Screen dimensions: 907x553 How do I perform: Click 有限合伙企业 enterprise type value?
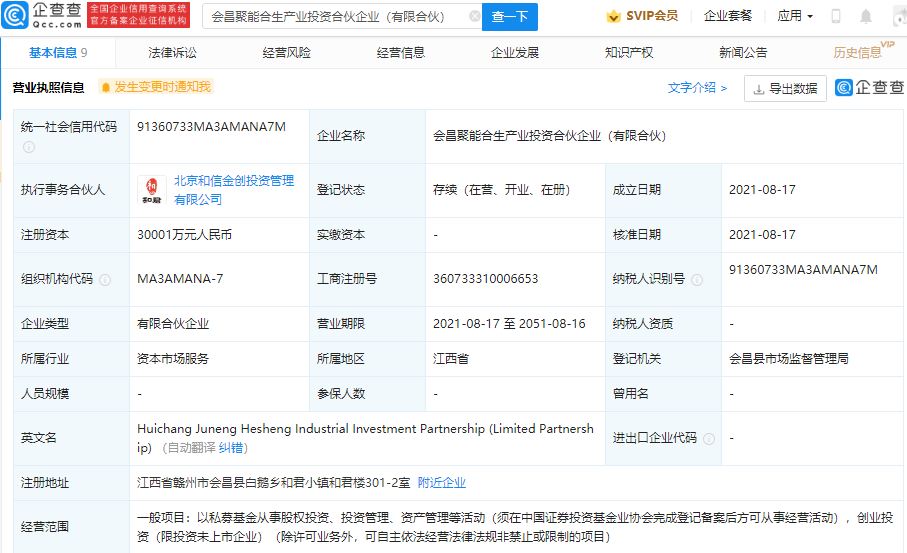tap(173, 324)
